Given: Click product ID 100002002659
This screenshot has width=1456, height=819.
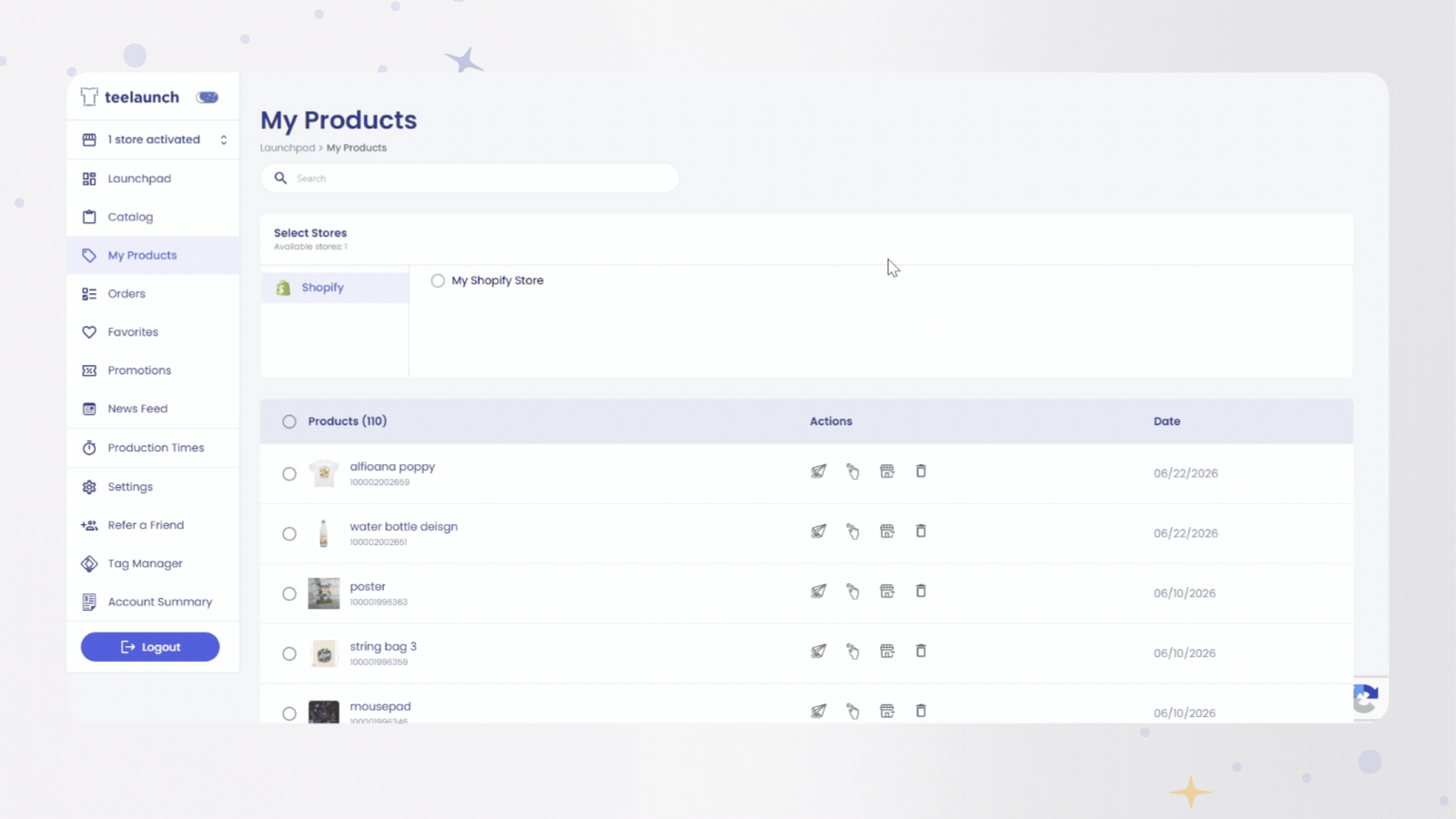Looking at the screenshot, I should click(379, 482).
